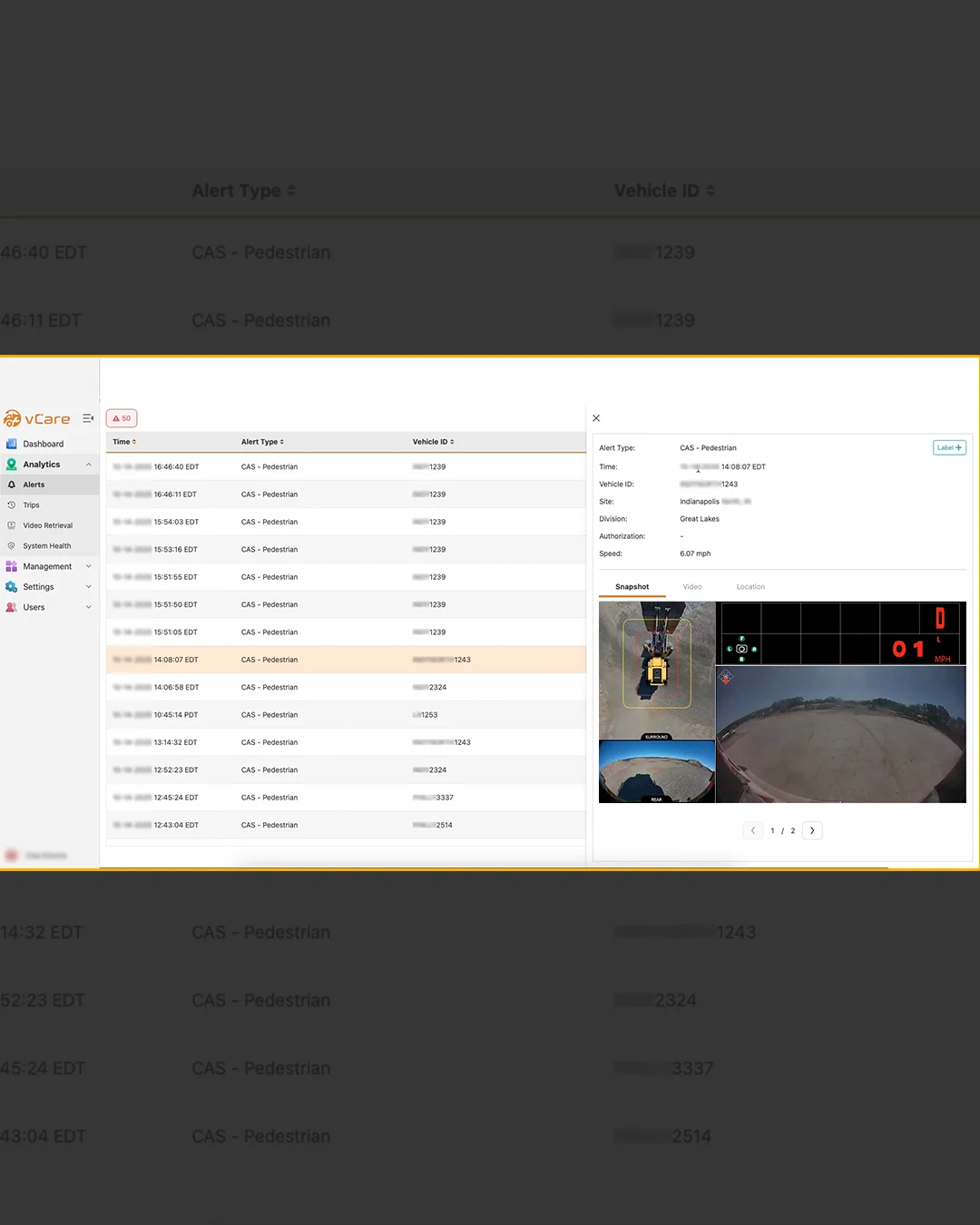
Task: Click the red alert count badge showing 50
Action: click(122, 418)
